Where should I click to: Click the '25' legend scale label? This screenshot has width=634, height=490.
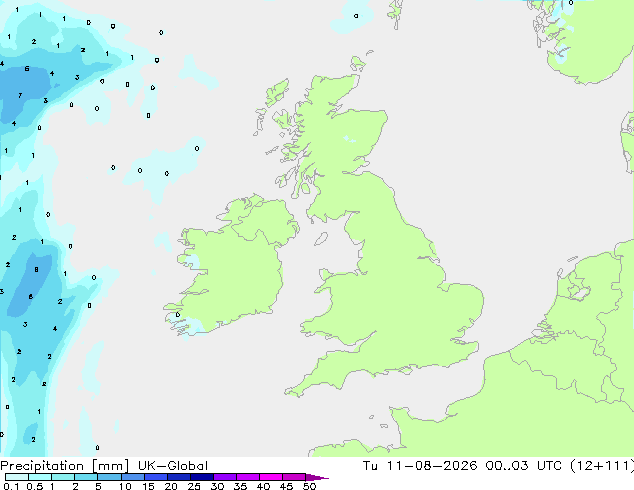point(194,486)
